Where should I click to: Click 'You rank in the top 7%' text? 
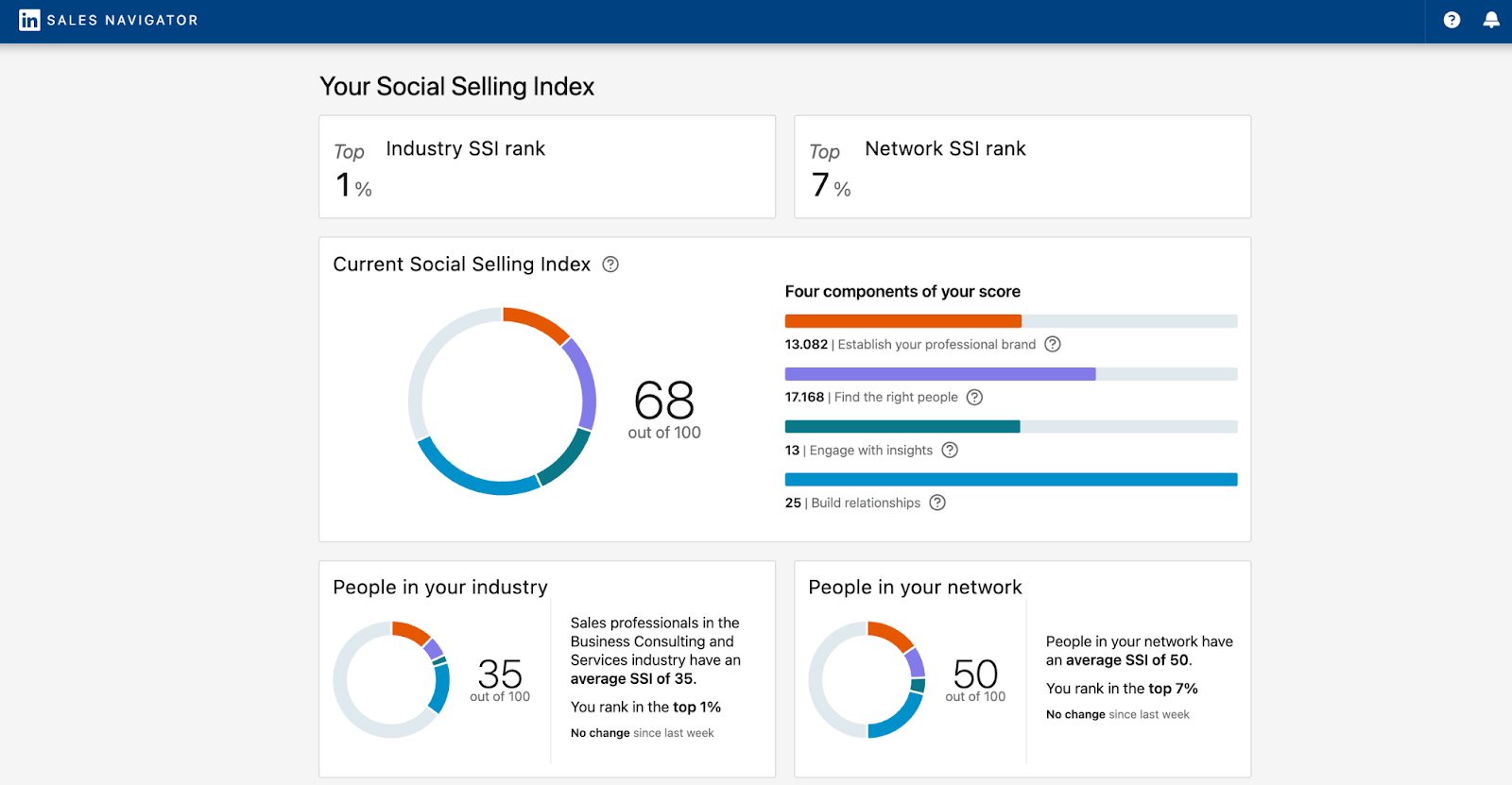click(x=1122, y=689)
